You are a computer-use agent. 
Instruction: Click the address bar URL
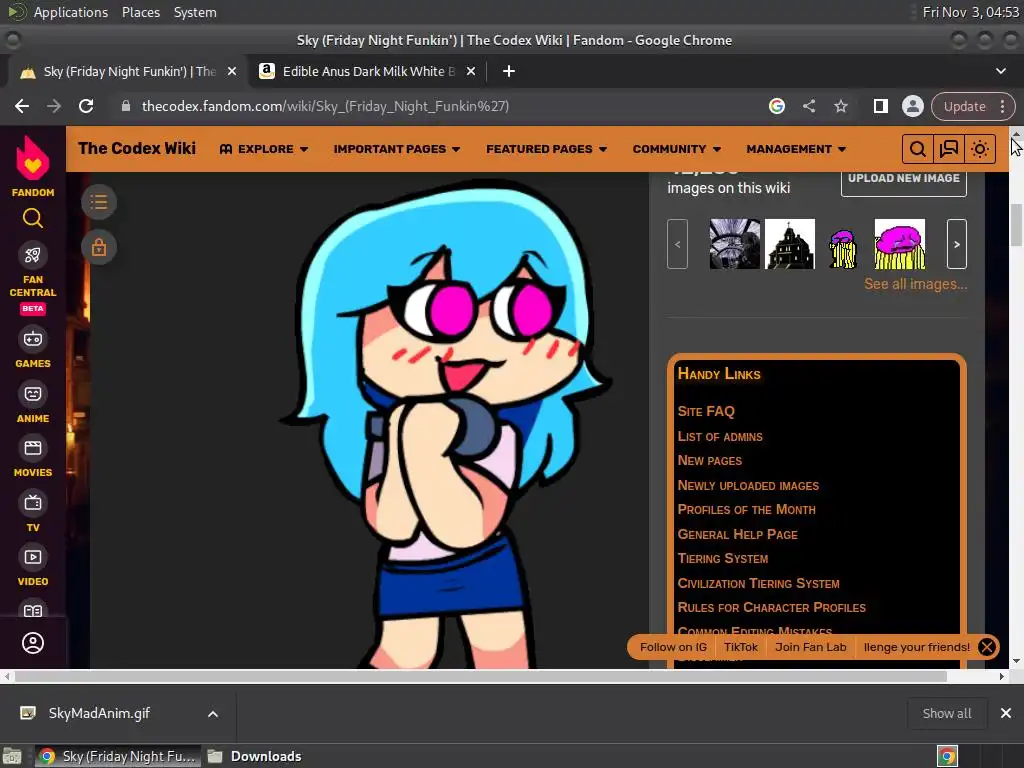tap(325, 106)
